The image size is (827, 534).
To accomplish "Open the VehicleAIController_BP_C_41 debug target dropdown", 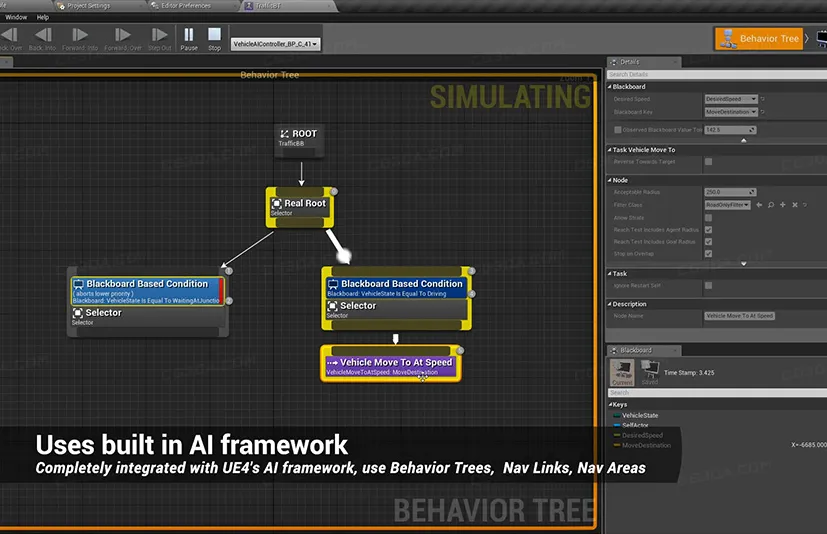I will [275, 44].
